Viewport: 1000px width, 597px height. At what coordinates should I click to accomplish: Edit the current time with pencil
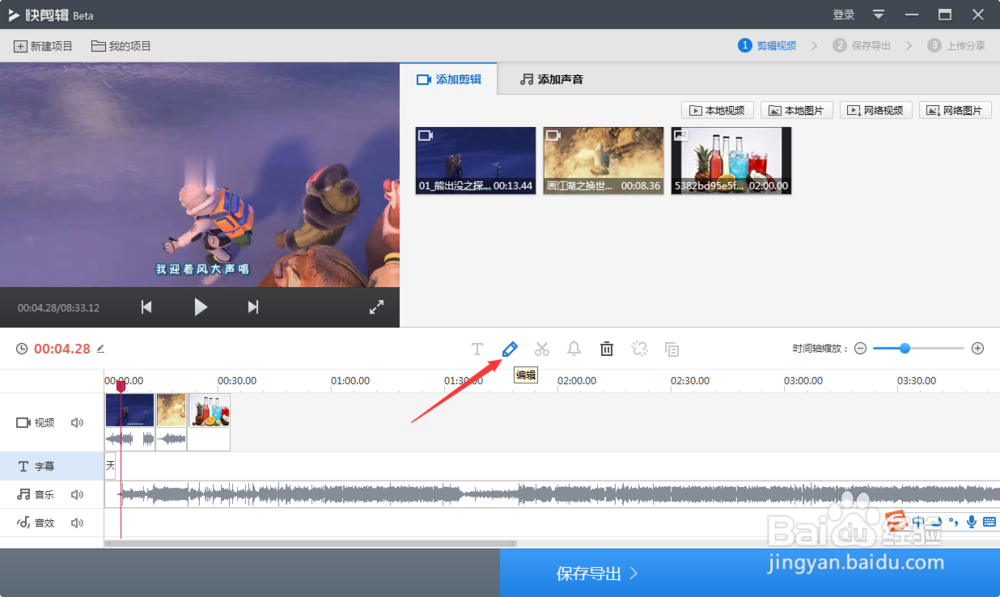[100, 348]
